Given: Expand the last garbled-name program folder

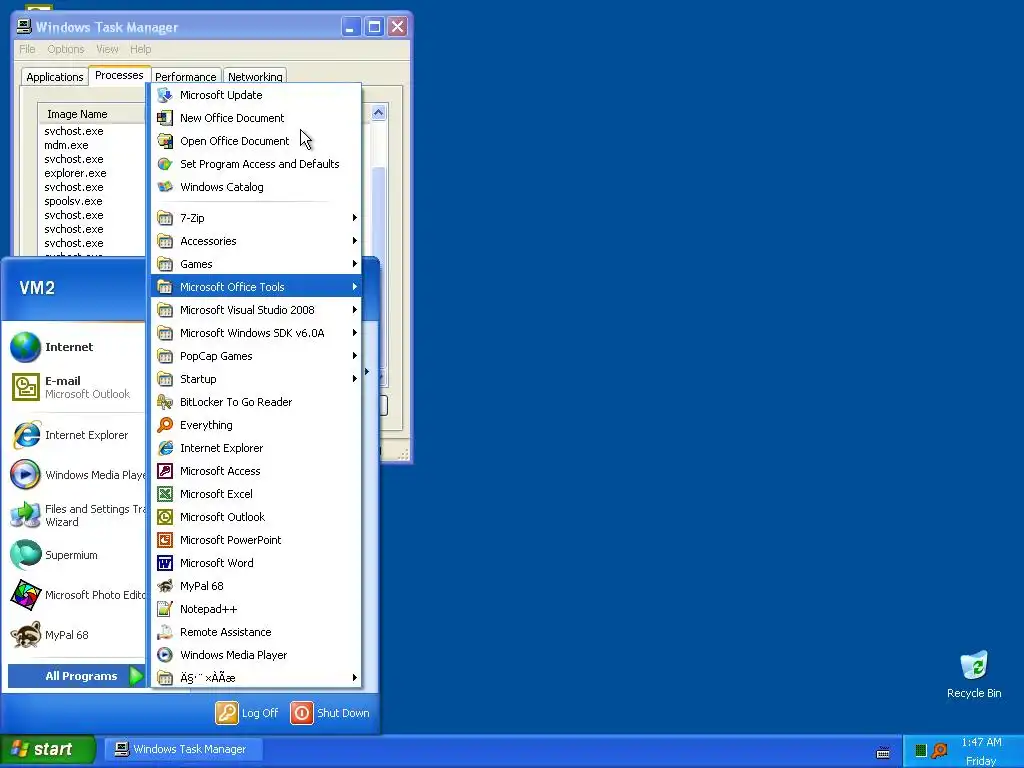Looking at the screenshot, I should [255, 678].
